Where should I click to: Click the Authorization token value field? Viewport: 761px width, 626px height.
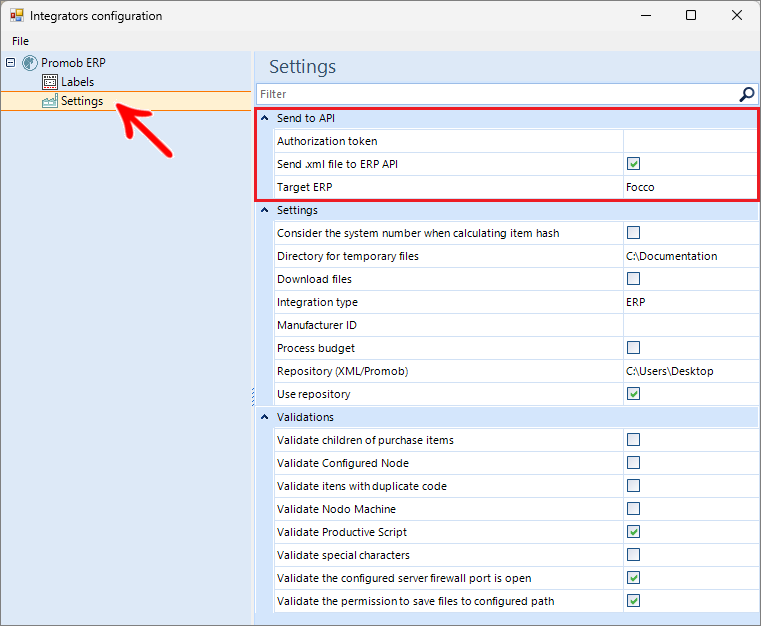click(691, 141)
